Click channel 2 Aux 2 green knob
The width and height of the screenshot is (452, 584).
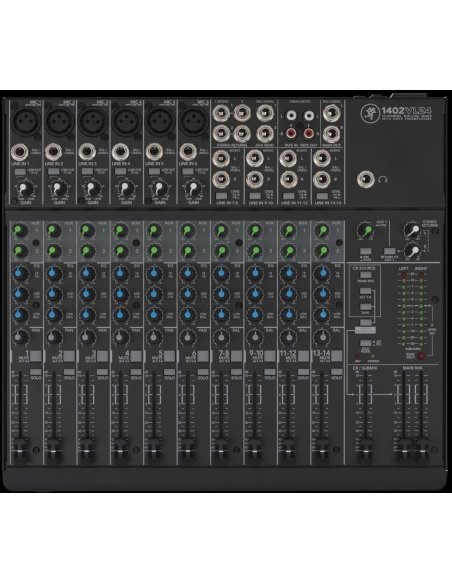(54, 251)
